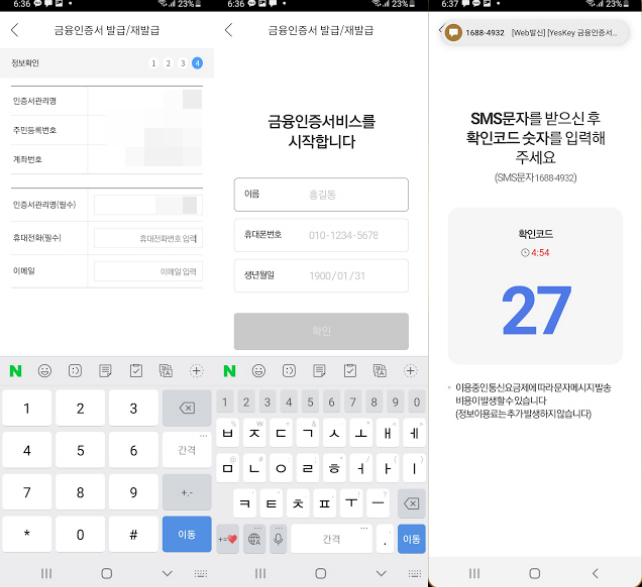This screenshot has width=642, height=587.
Task: Tap recent apps in left screen navigation bar
Action: [x=46, y=573]
